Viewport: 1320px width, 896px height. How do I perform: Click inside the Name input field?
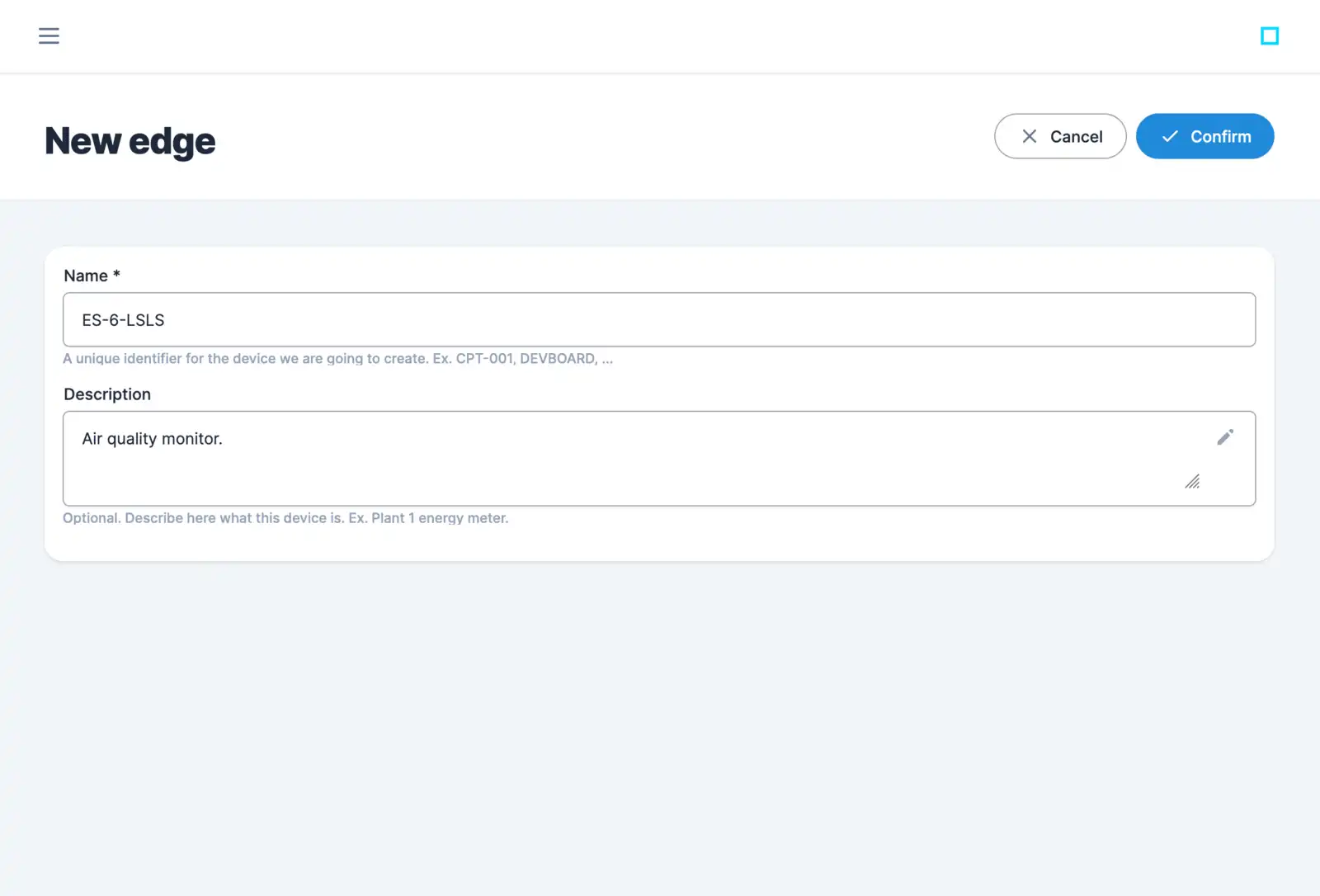point(577,319)
